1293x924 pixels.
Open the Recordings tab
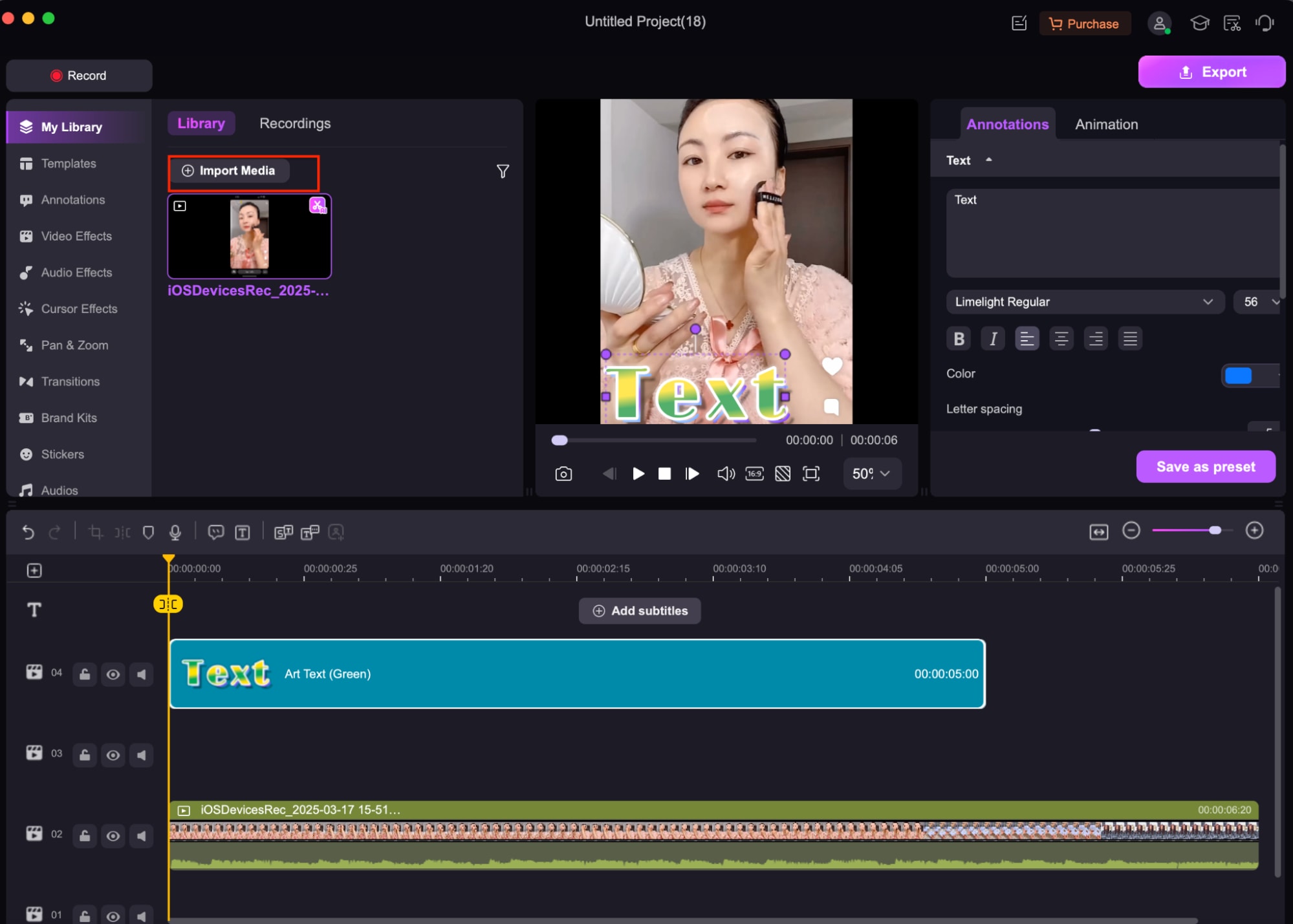[295, 124]
